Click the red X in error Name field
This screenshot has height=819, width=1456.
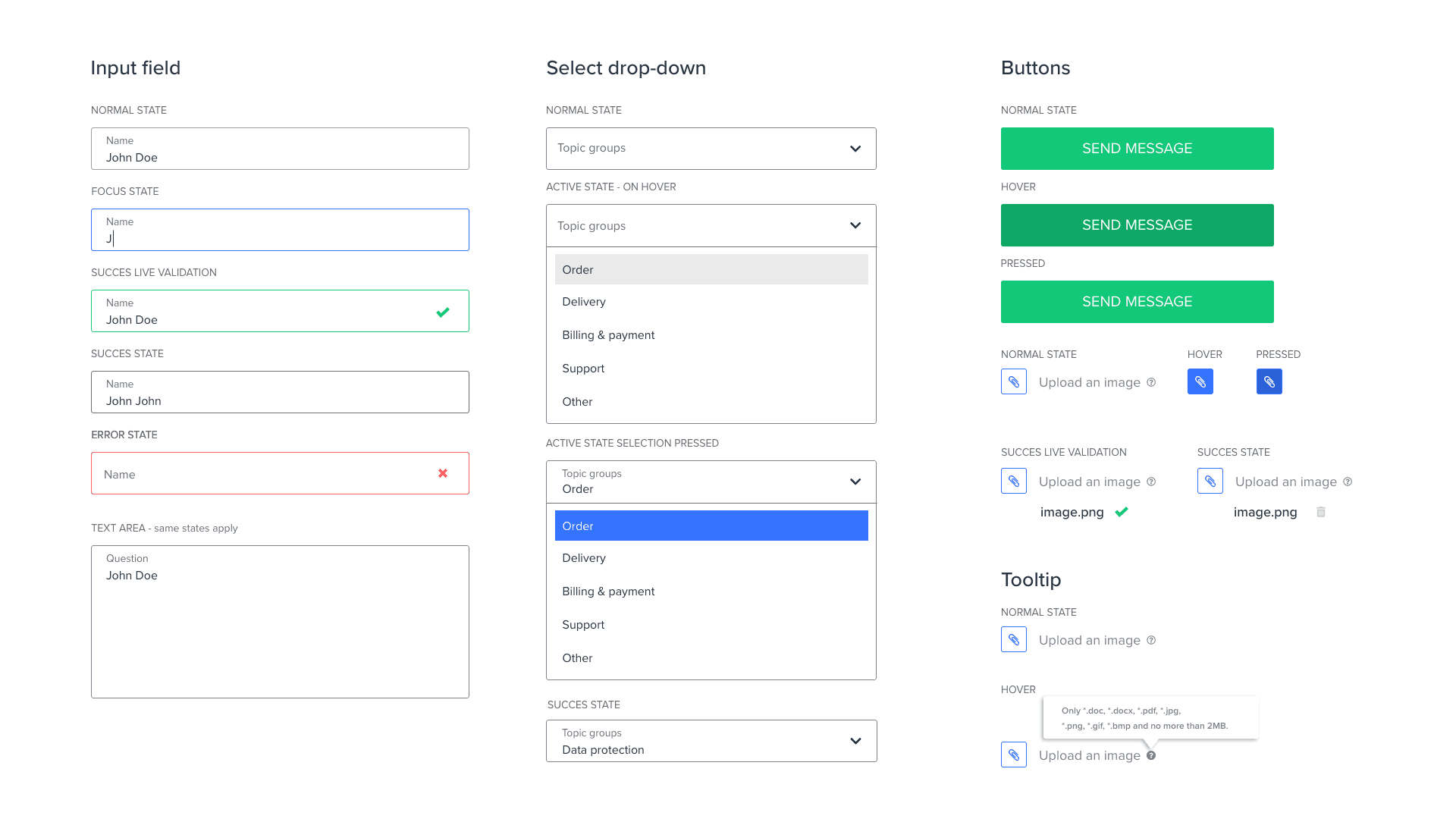443,473
